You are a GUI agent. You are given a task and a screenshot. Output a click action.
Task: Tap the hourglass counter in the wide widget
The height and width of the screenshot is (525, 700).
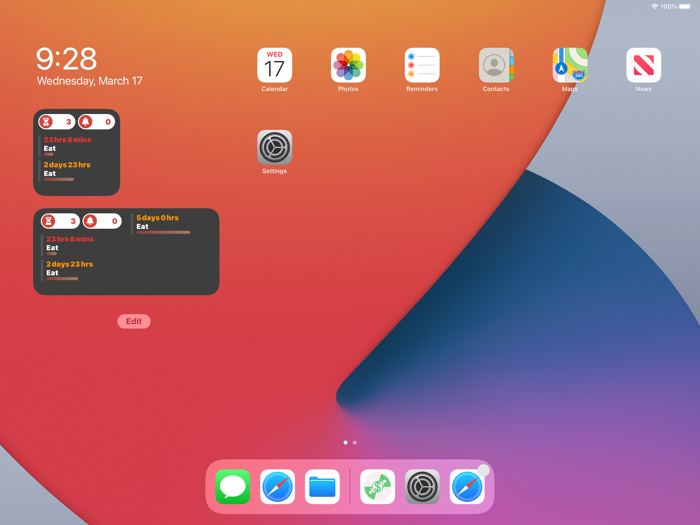point(60,221)
